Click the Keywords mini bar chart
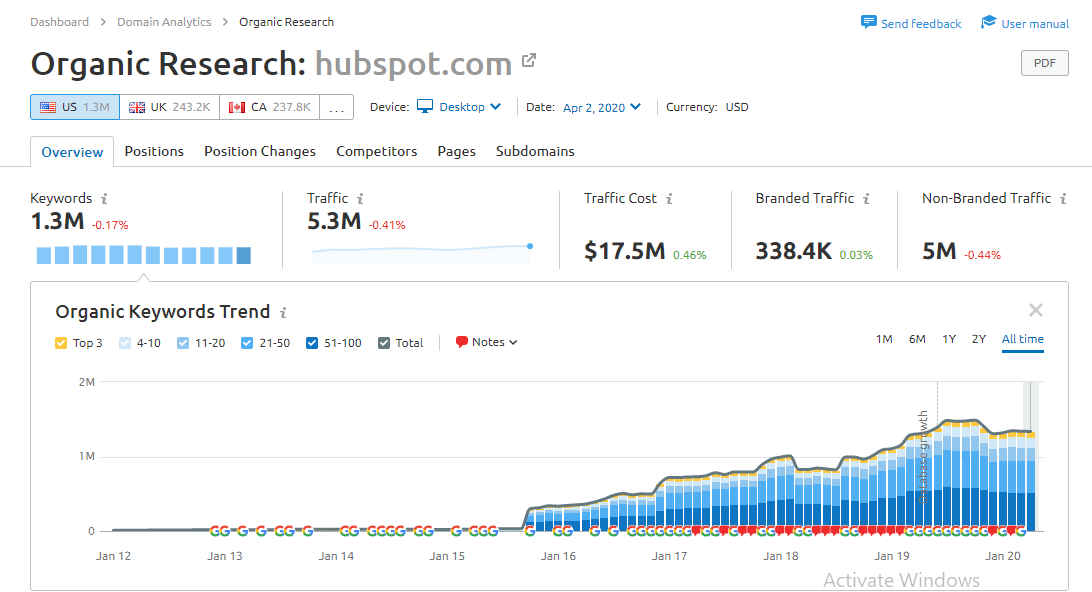 (143, 254)
